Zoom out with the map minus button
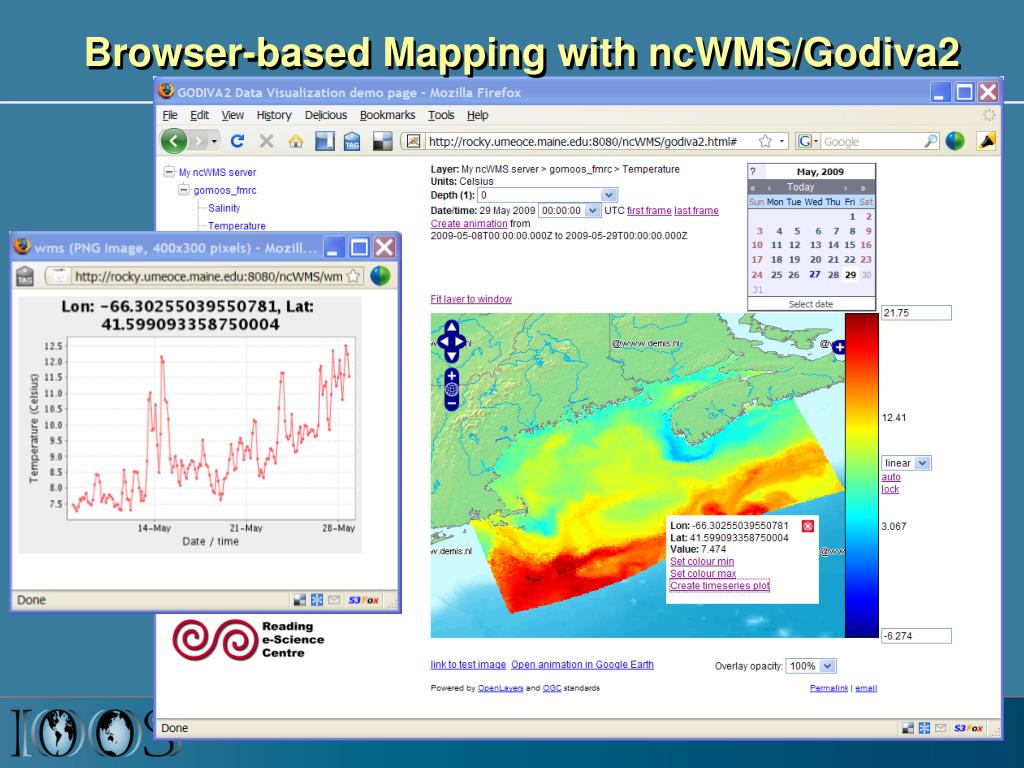The width and height of the screenshot is (1024, 768). click(x=451, y=403)
